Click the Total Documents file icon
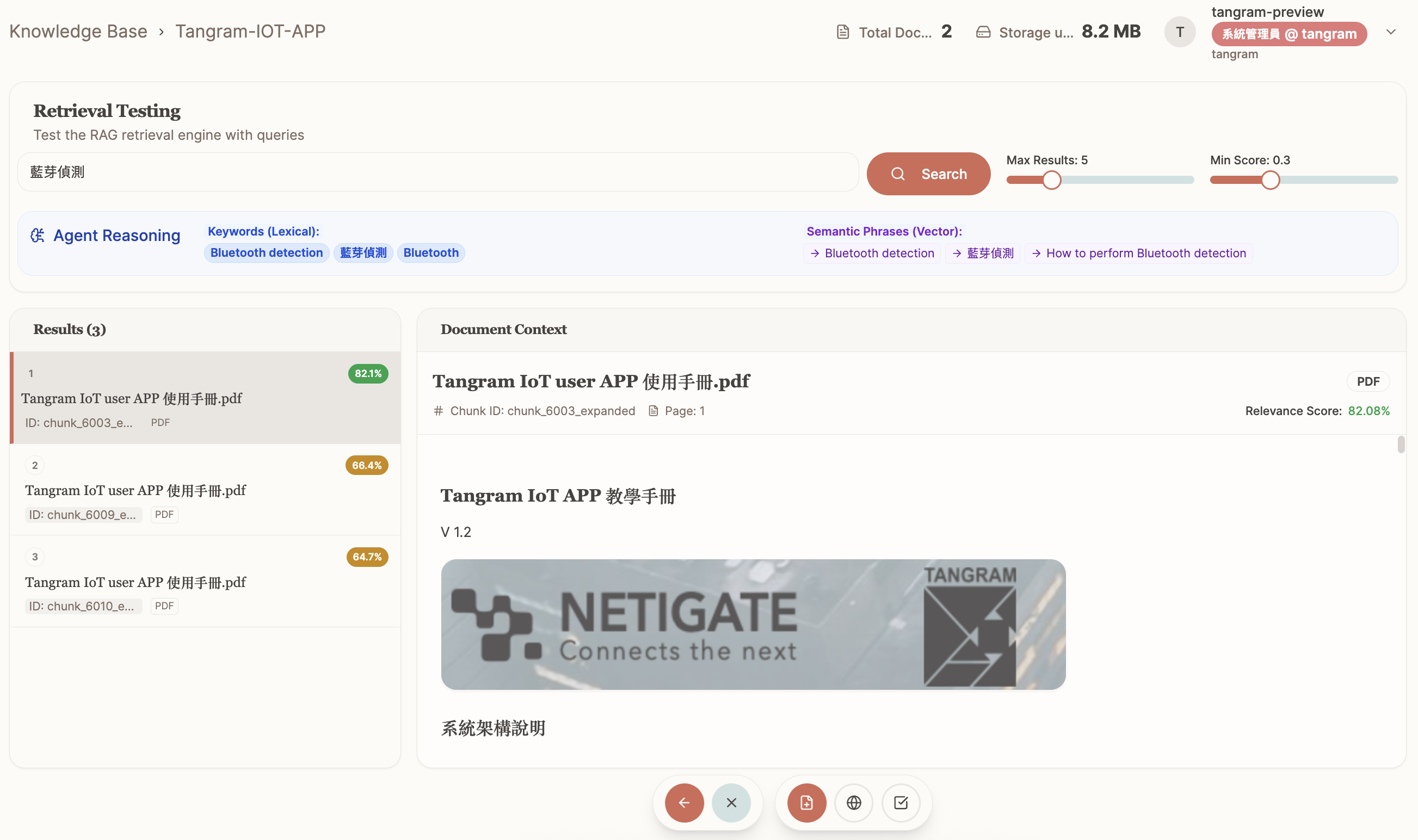Screen dimensions: 1418x840 pyautogui.click(x=843, y=32)
